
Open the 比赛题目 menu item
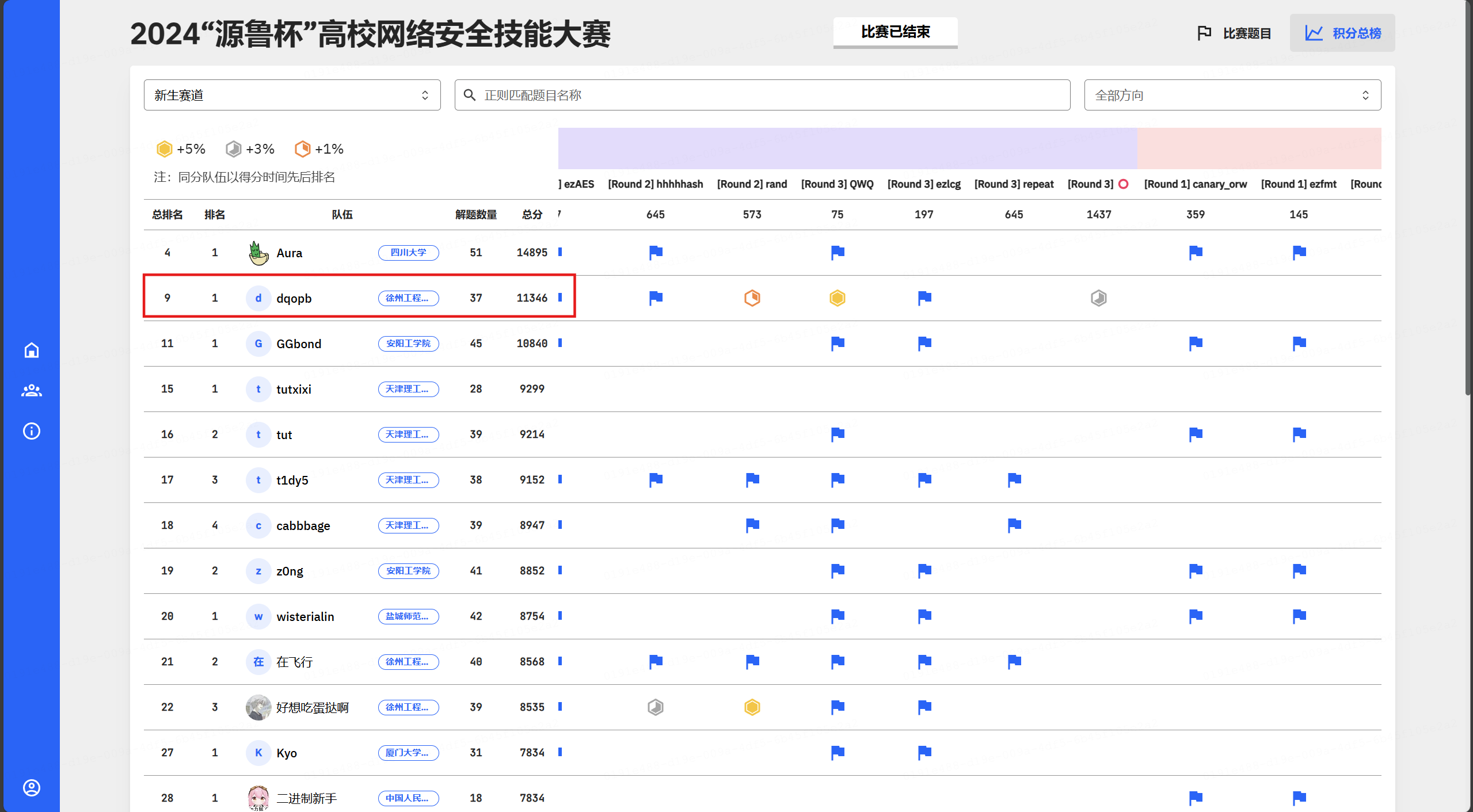coord(1246,33)
